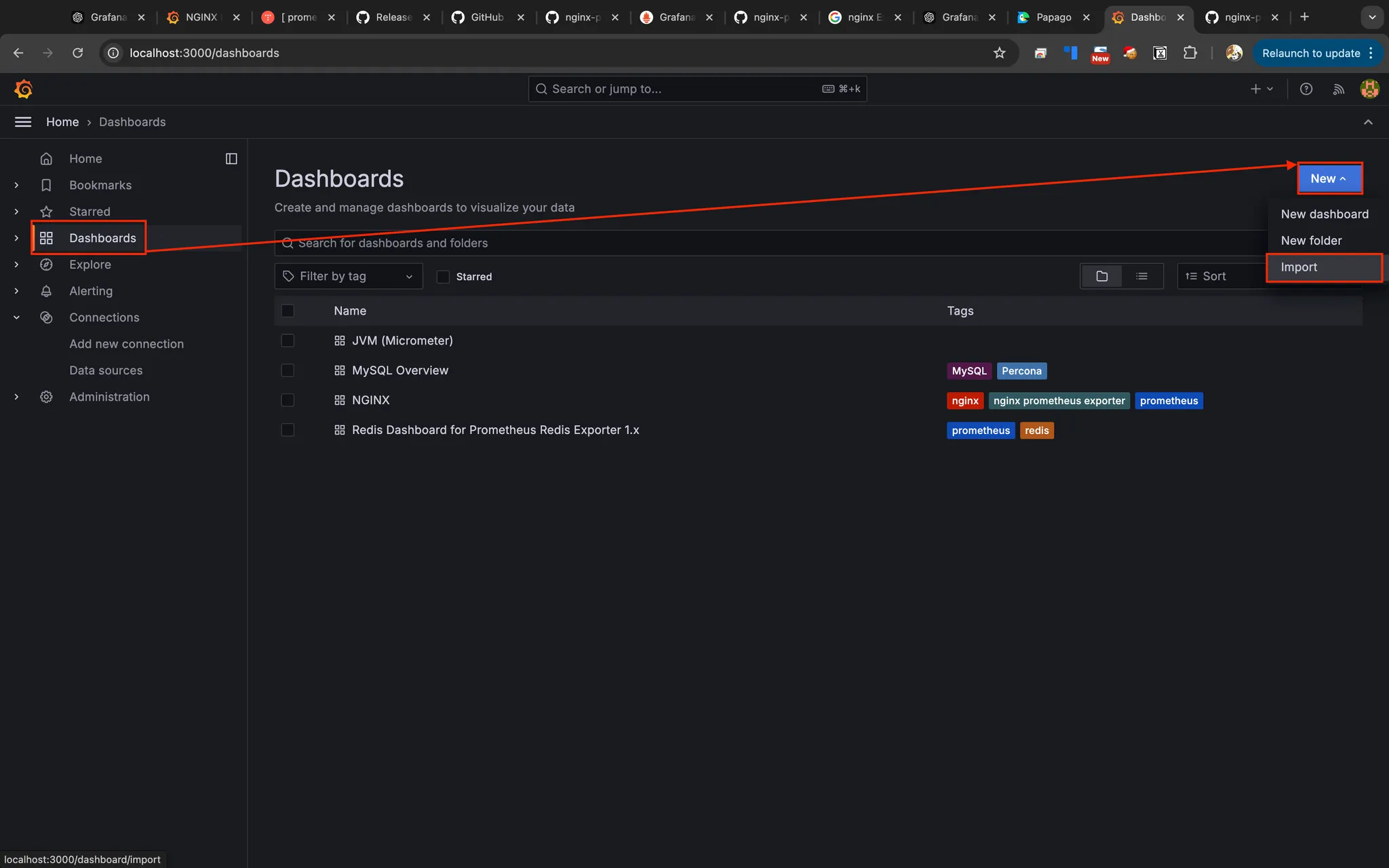The width and height of the screenshot is (1389, 868).
Task: Open the hamburger navigation menu
Action: [23, 122]
